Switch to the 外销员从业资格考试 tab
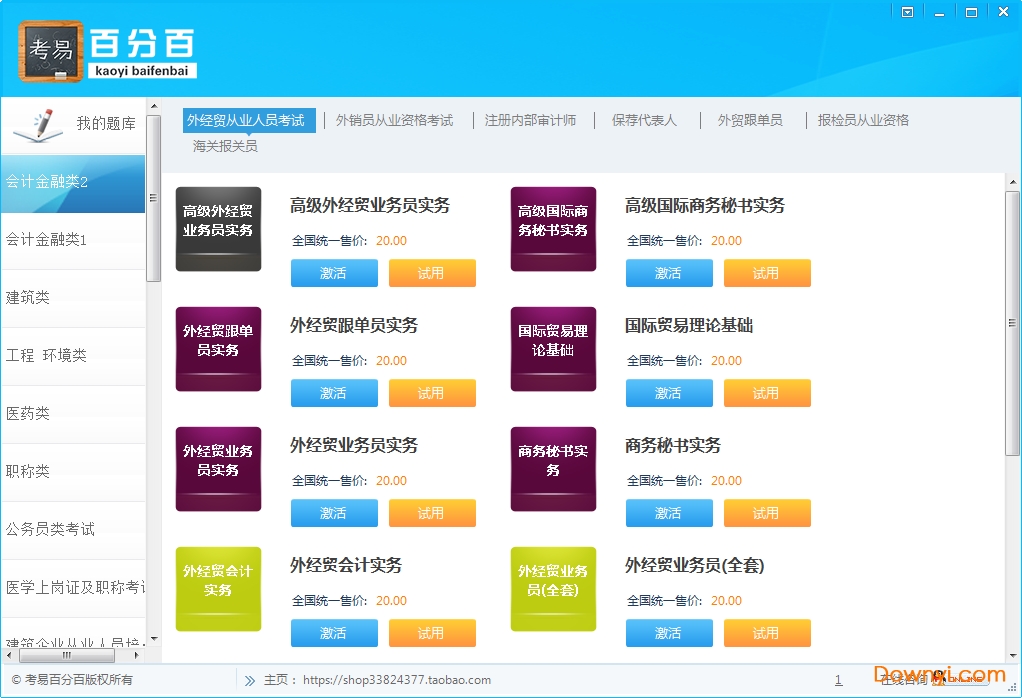Screen dimensions: 1022x698 394,120
